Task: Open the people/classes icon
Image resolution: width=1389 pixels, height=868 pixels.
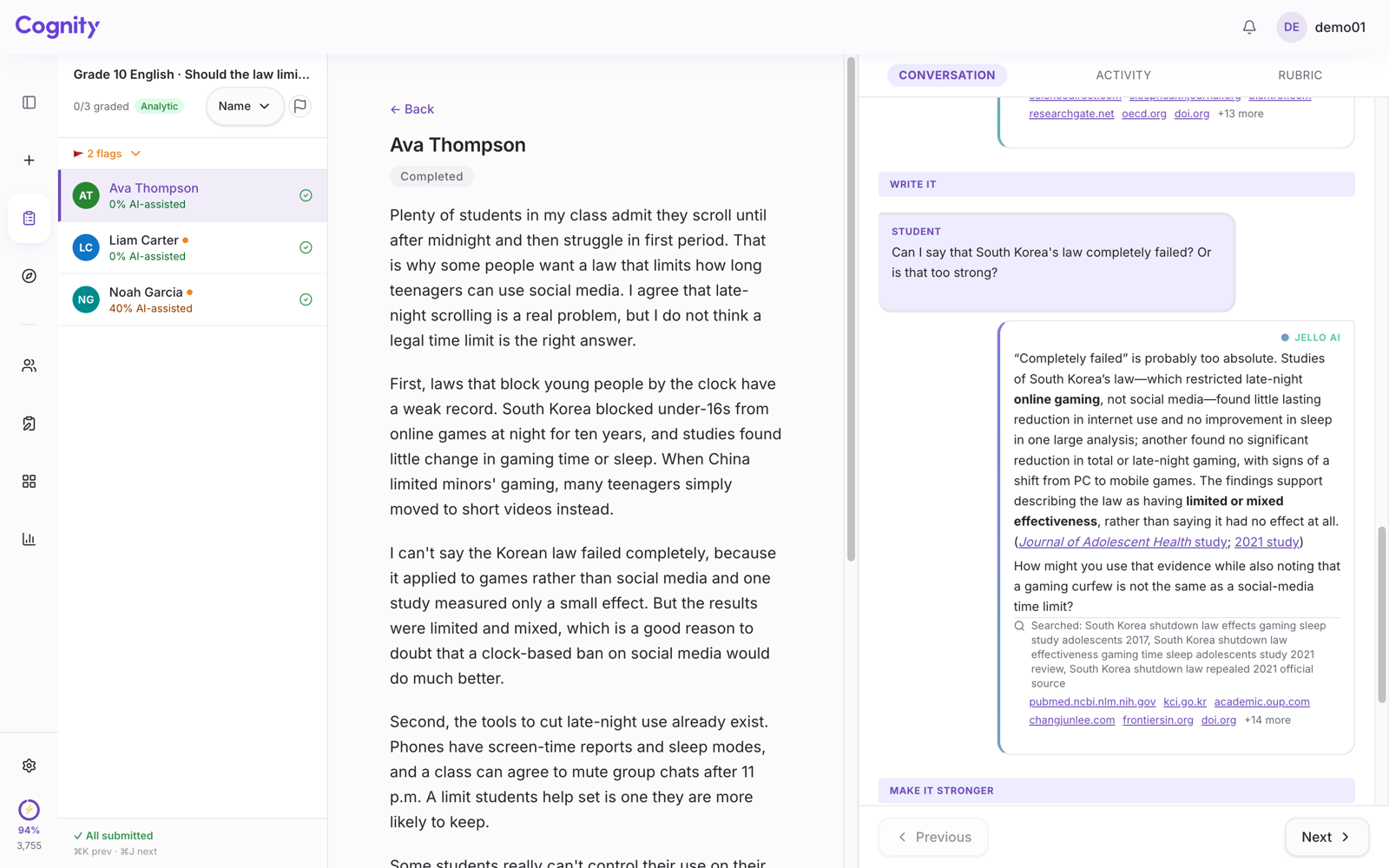Action: point(29,365)
